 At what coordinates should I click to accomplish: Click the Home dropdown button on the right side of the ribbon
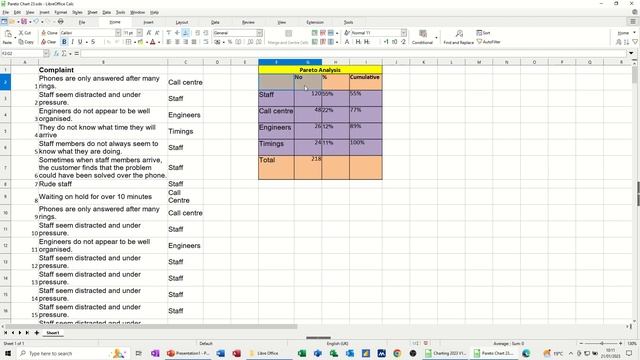[626, 33]
